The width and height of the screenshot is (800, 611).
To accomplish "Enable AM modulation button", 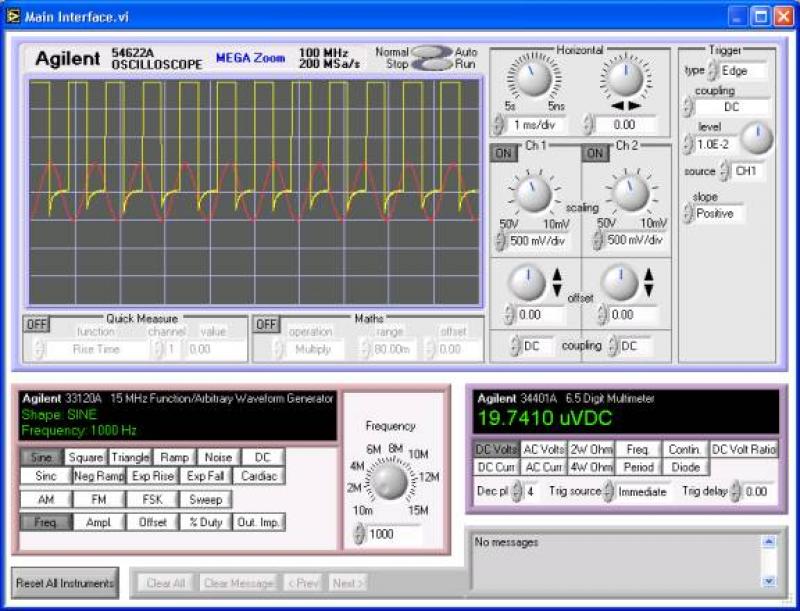I will (x=45, y=499).
